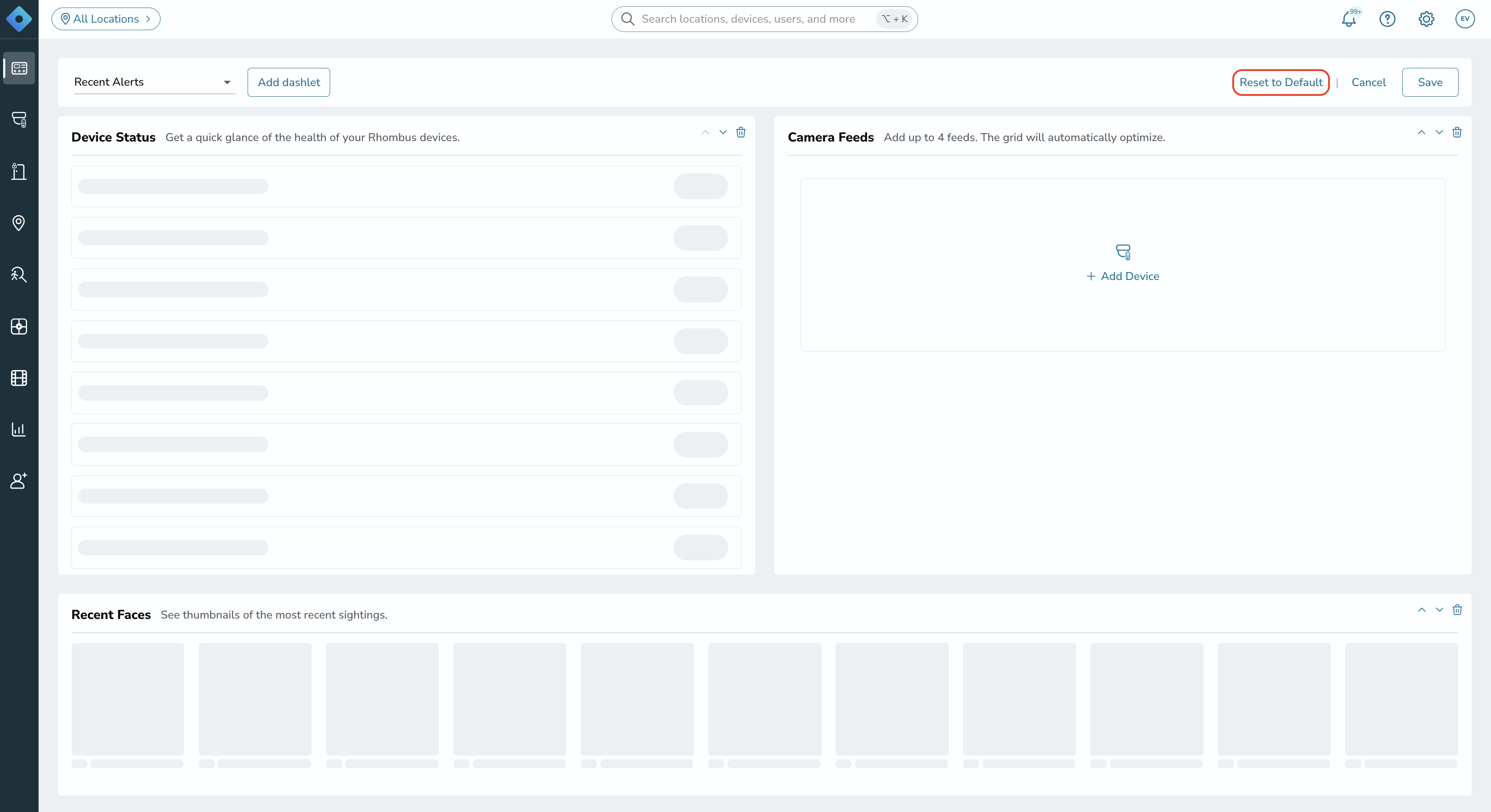Open the settings gear icon
The image size is (1491, 812).
coord(1426,19)
